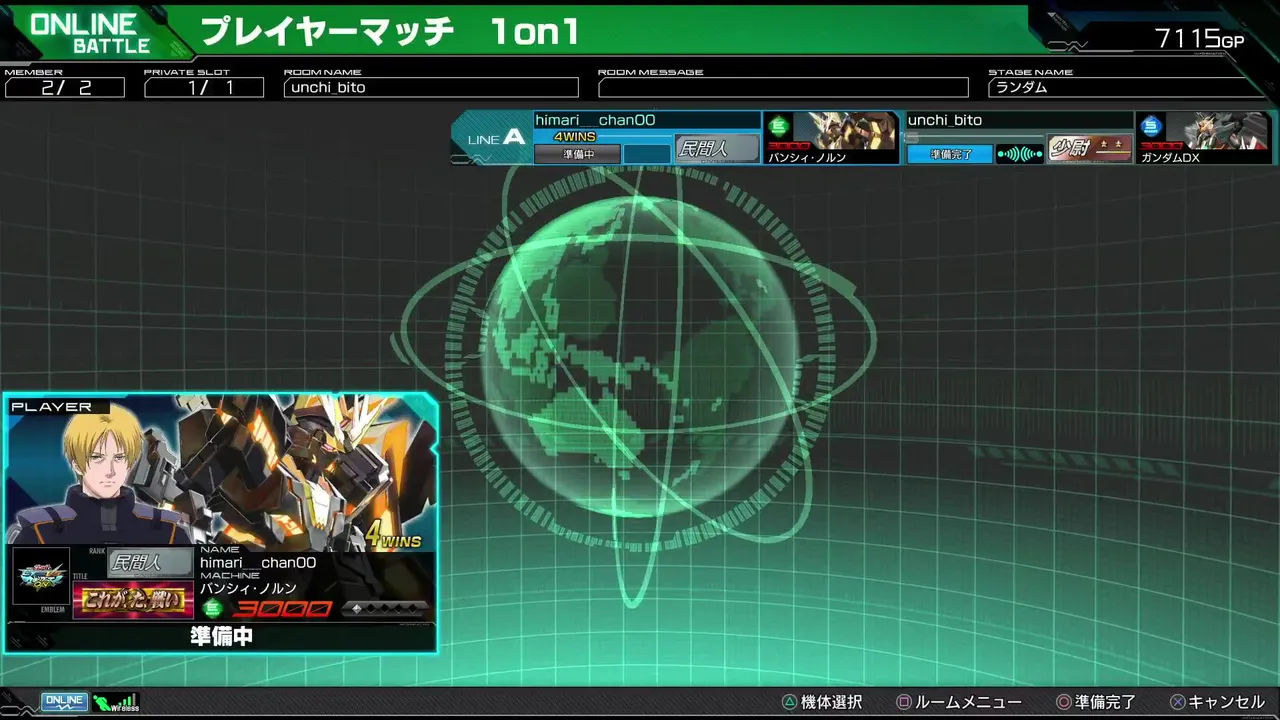Click the title plate in the player card
The height and width of the screenshot is (720, 1280).
click(133, 602)
